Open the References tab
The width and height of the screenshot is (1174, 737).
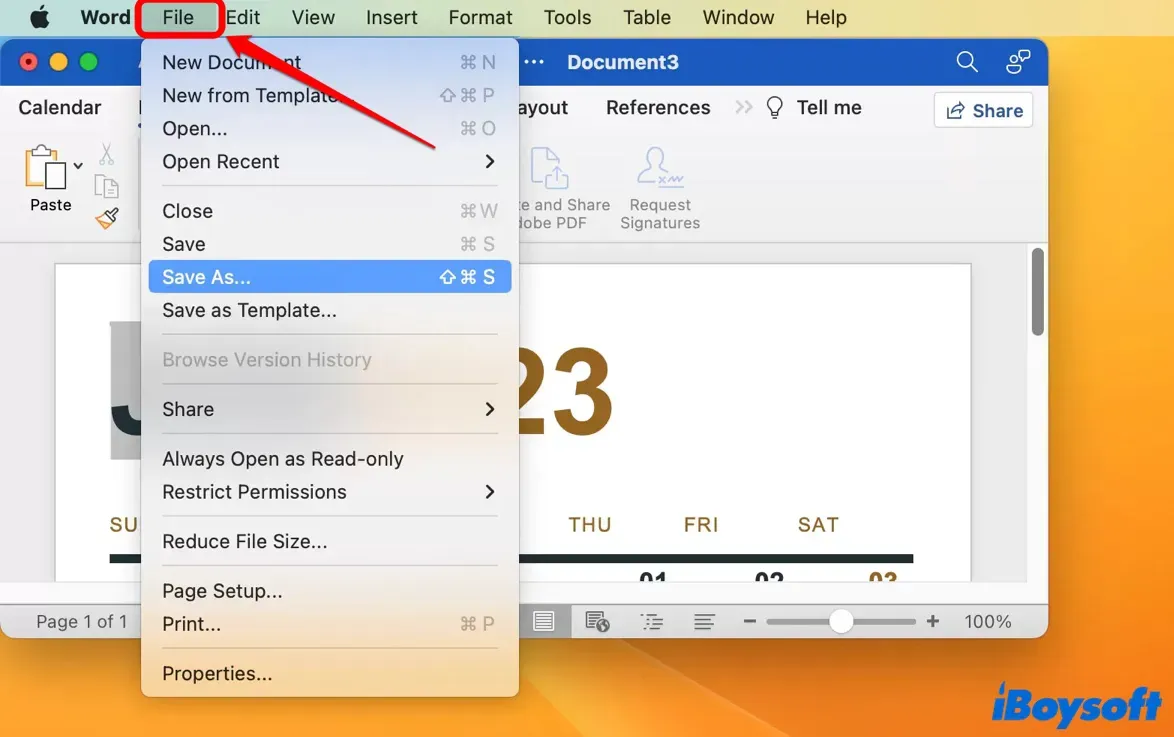658,108
